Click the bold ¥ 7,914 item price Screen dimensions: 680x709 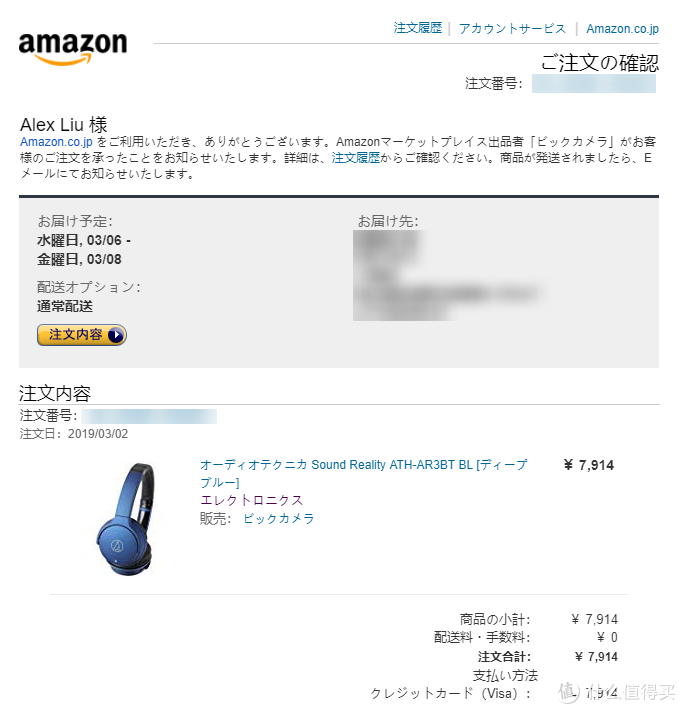click(589, 465)
